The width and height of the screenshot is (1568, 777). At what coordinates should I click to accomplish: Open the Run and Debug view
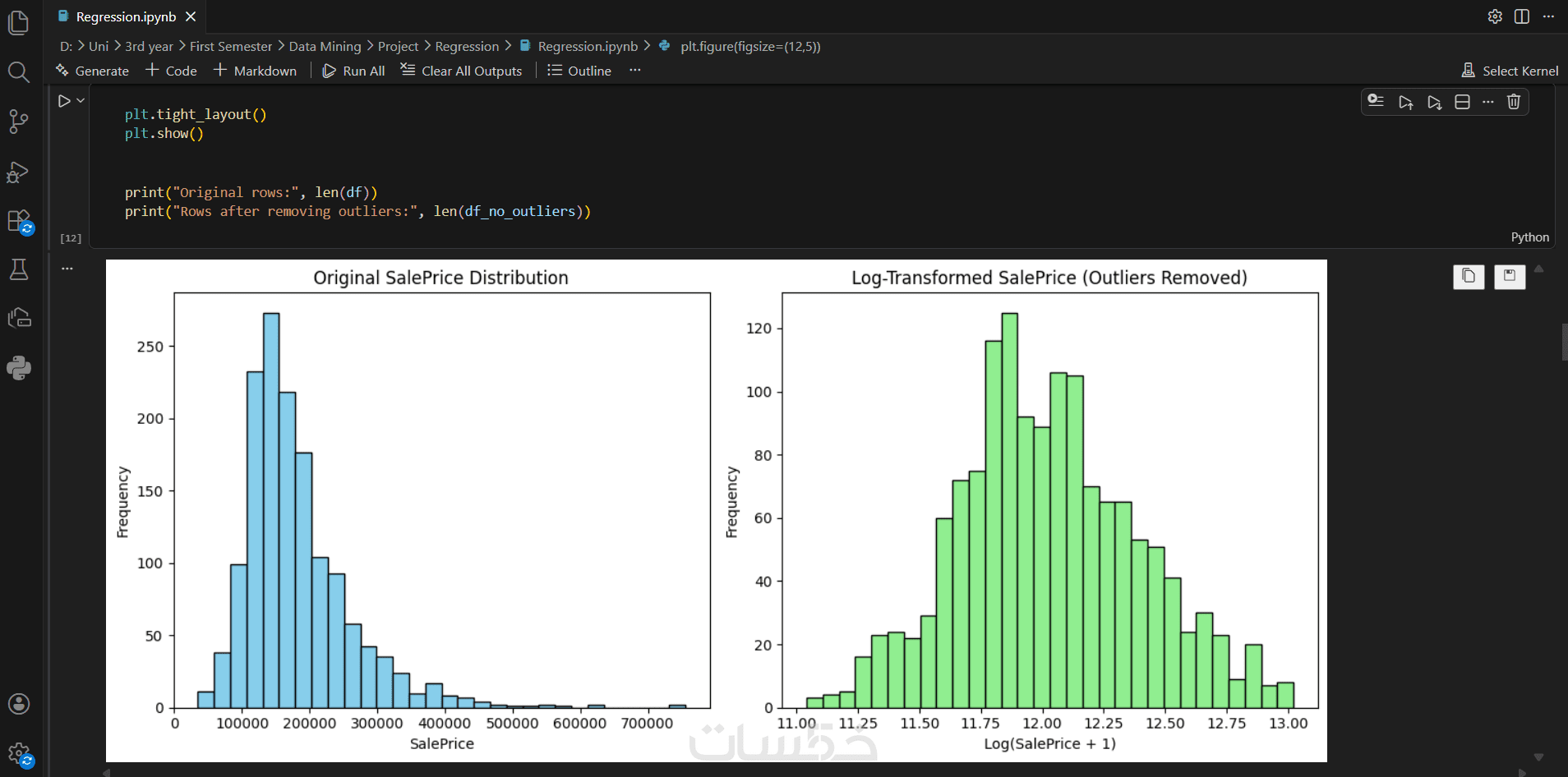tap(18, 172)
